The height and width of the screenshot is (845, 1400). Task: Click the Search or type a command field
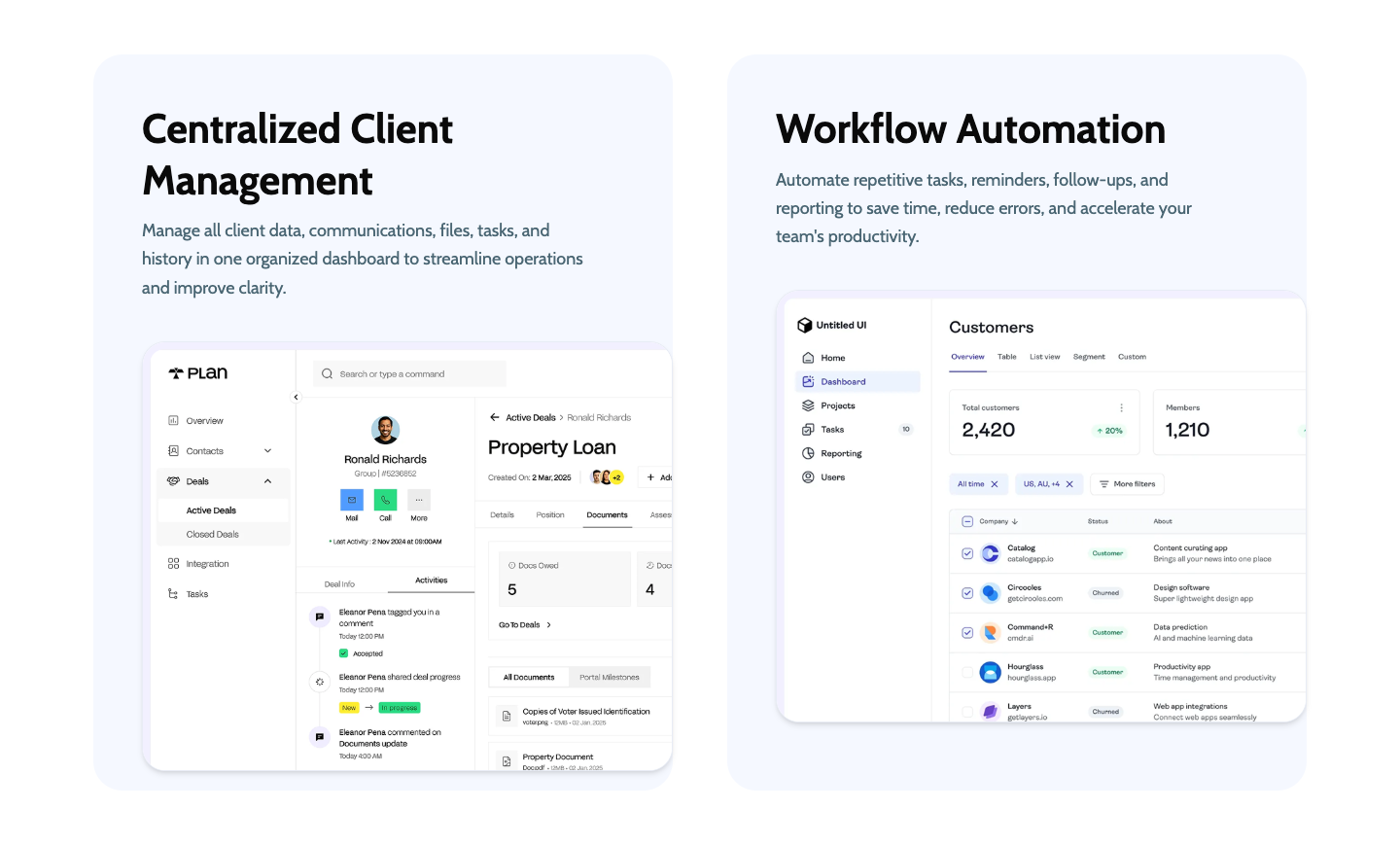click(410, 374)
